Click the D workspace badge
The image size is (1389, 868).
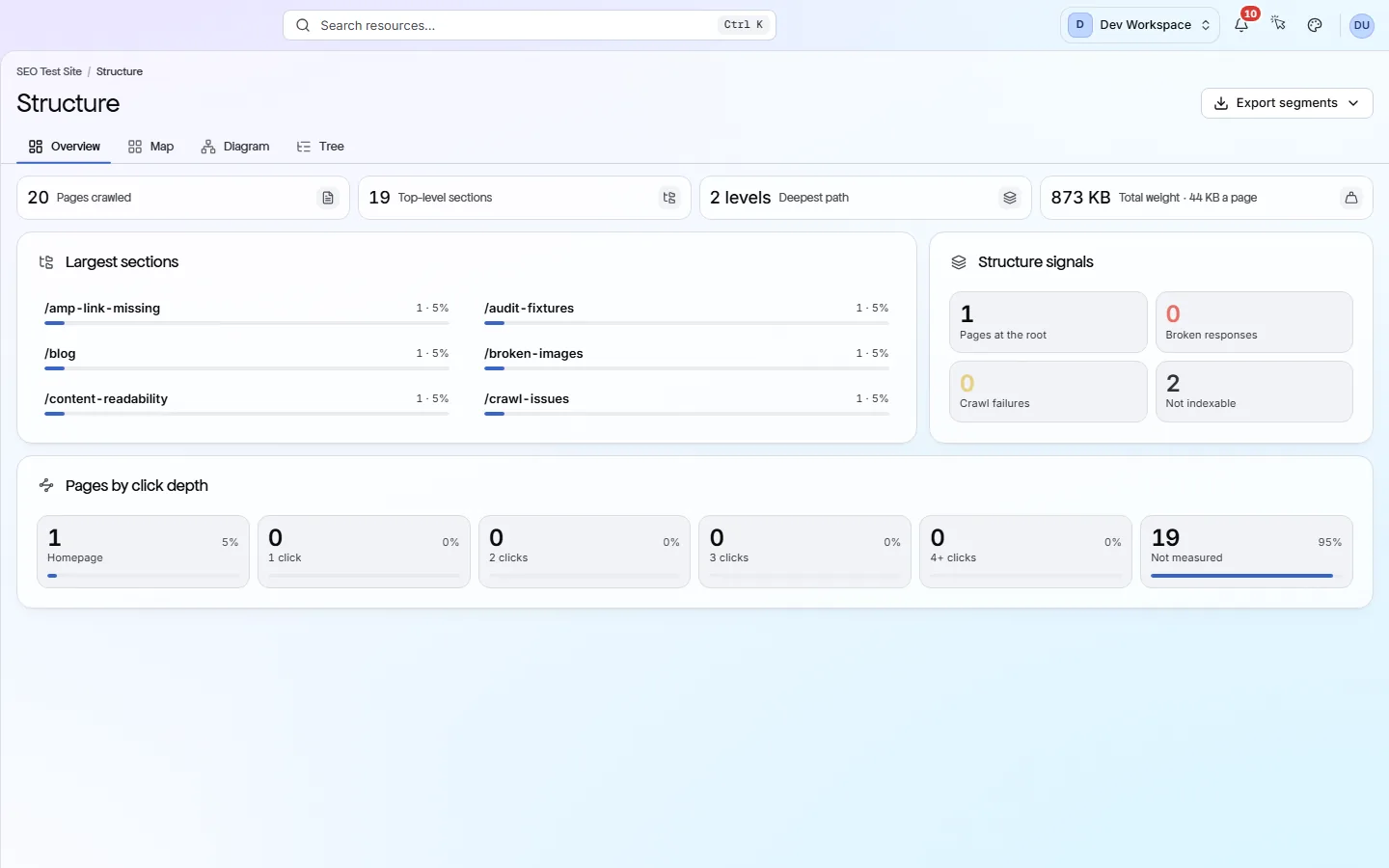click(1079, 25)
